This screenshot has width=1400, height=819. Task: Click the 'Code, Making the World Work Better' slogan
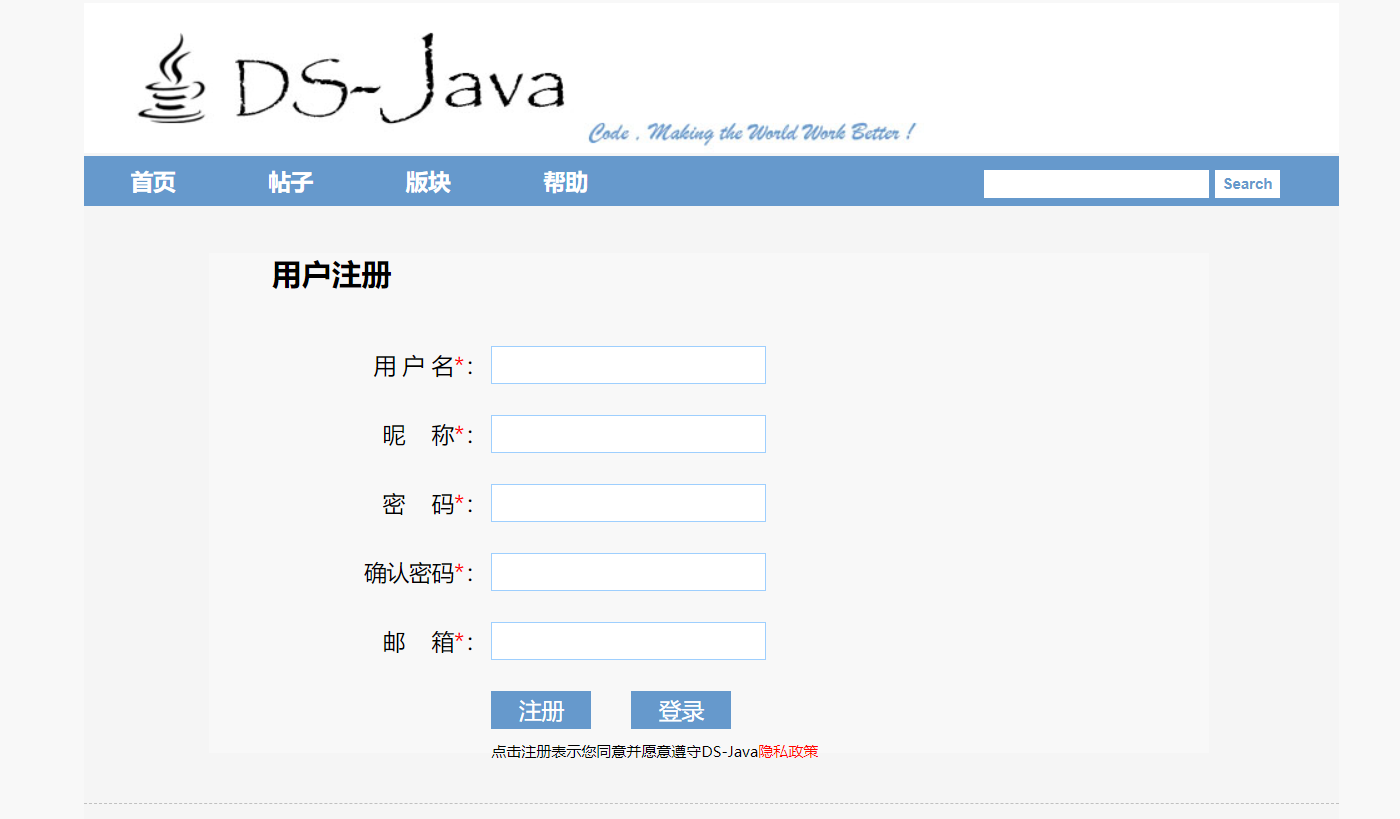(x=751, y=133)
